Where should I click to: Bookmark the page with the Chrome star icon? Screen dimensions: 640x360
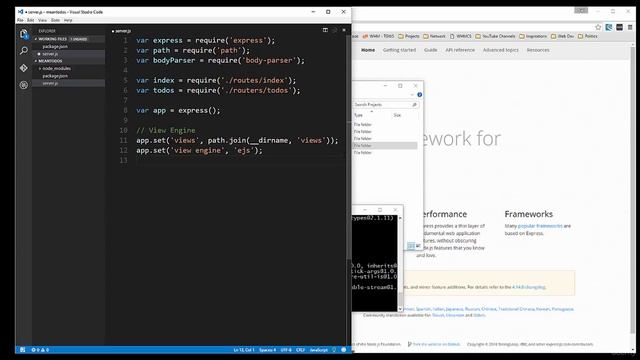(598, 27)
